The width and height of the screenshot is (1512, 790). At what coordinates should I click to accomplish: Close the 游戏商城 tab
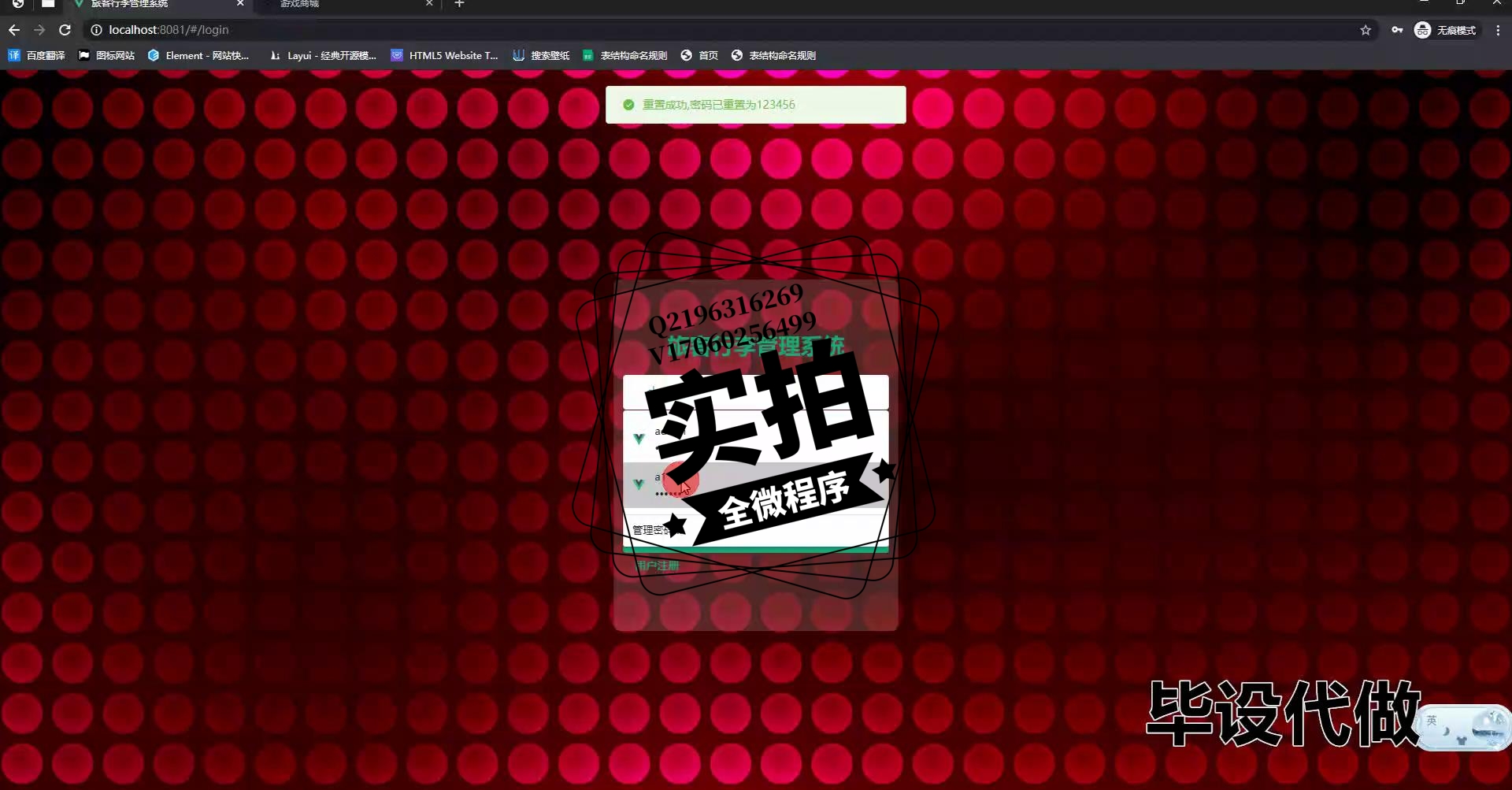[429, 4]
